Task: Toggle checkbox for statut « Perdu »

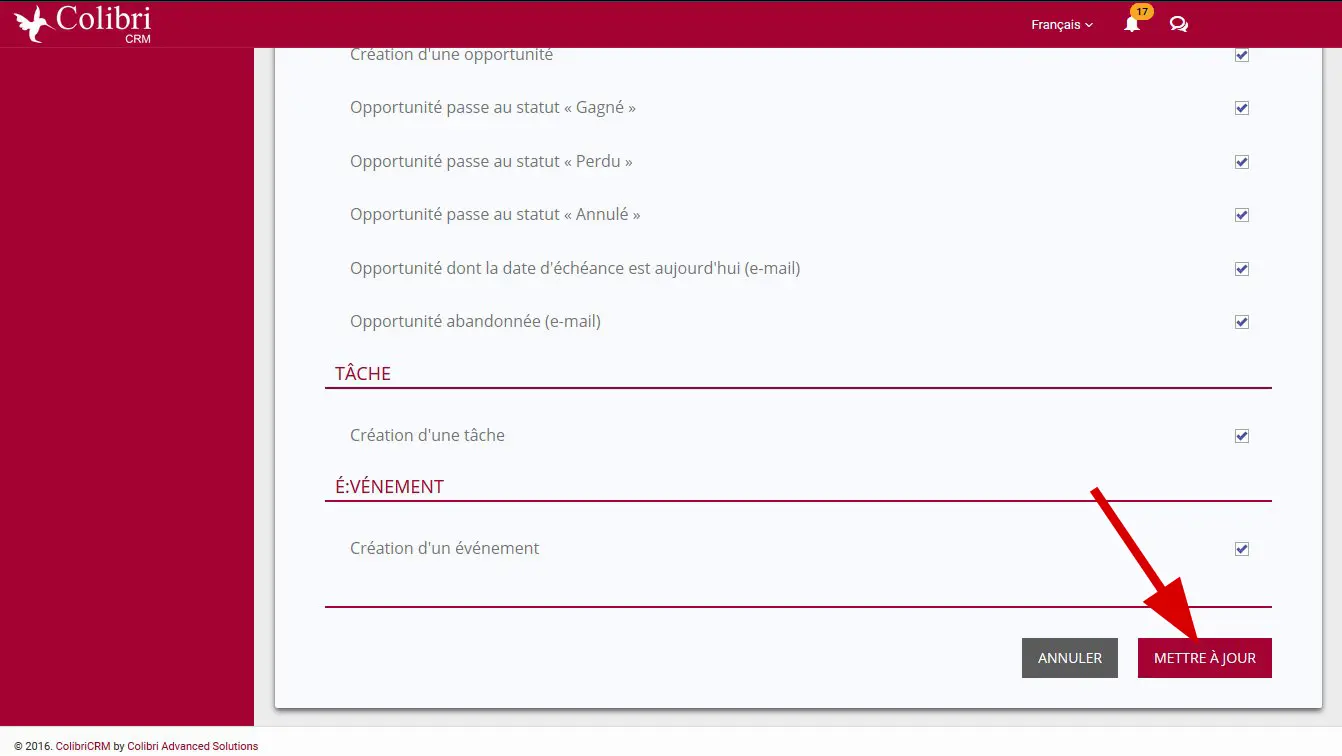Action: (1242, 162)
